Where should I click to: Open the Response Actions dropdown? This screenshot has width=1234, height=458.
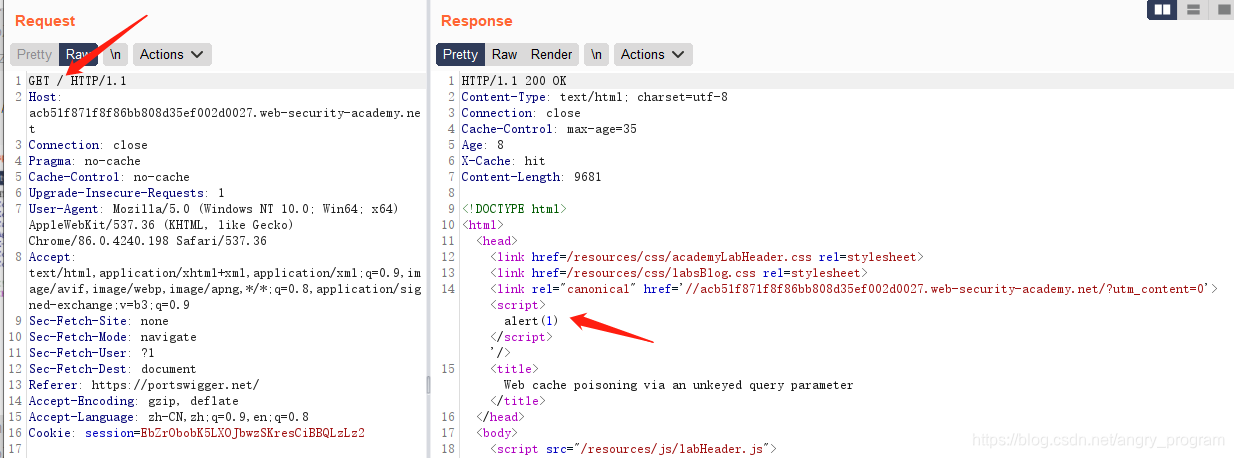coord(652,55)
